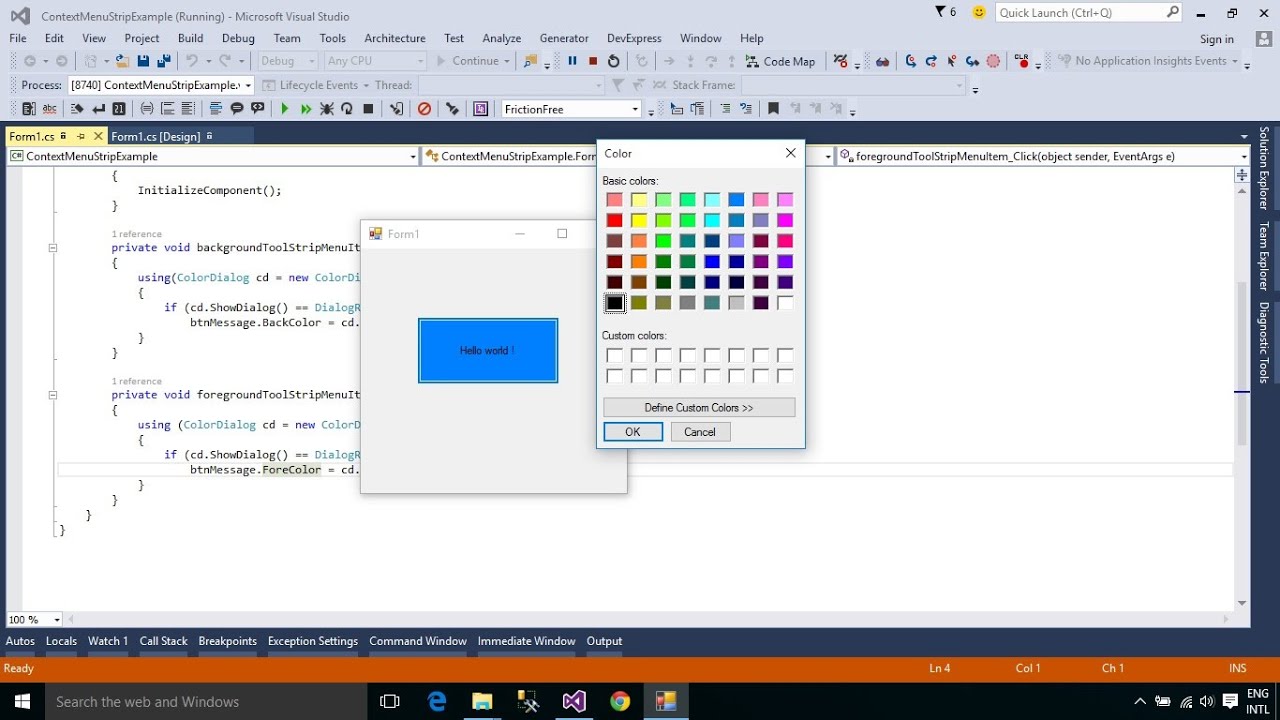
Task: Close the Color dialog
Action: point(790,153)
